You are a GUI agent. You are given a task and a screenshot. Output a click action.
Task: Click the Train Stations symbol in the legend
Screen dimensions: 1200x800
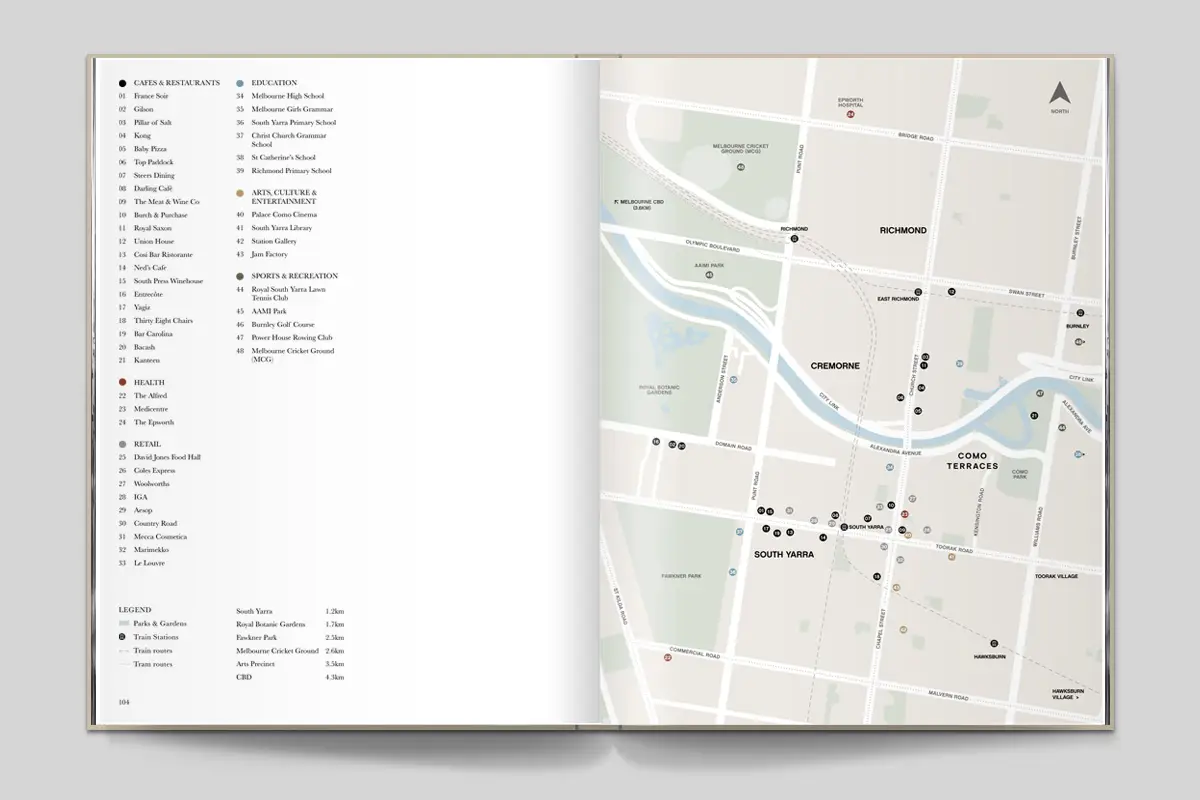(122, 637)
